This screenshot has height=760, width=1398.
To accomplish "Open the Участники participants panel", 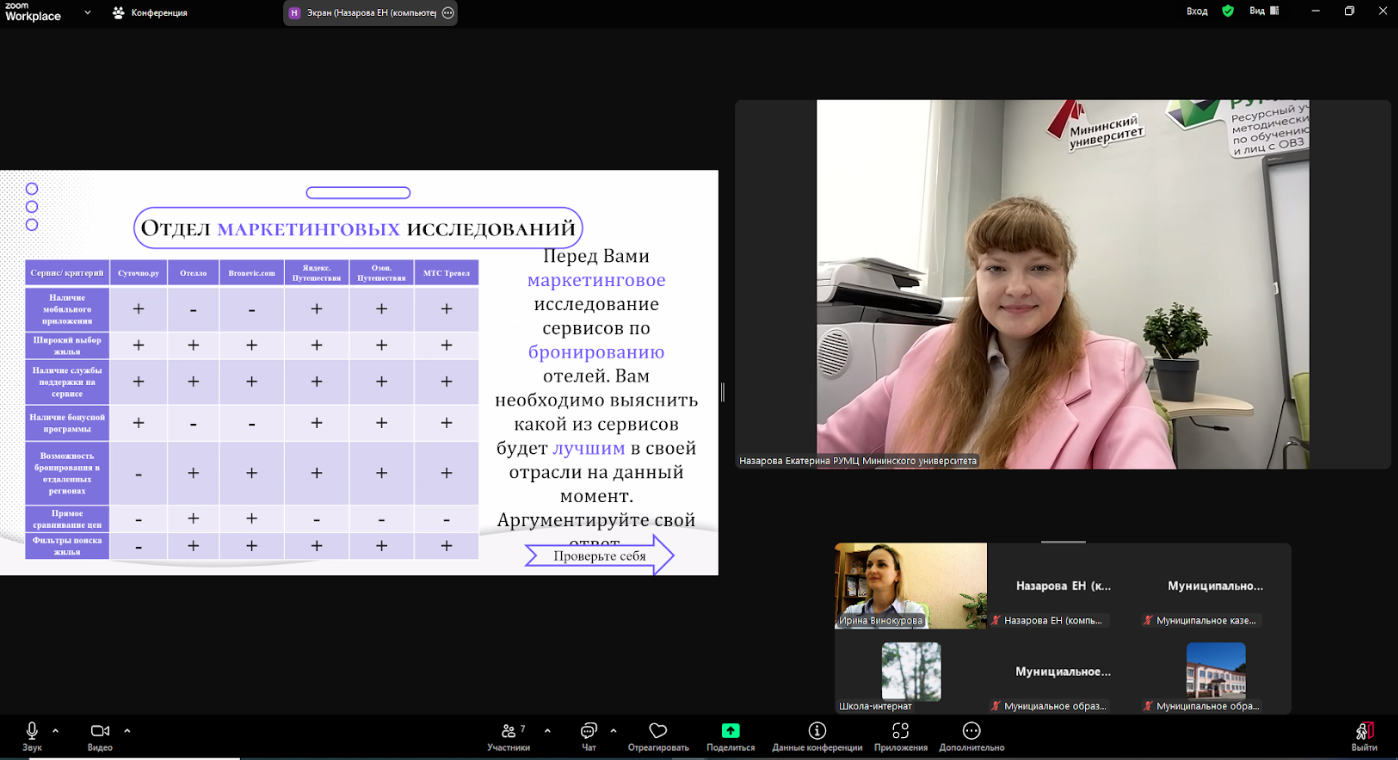I will point(509,736).
